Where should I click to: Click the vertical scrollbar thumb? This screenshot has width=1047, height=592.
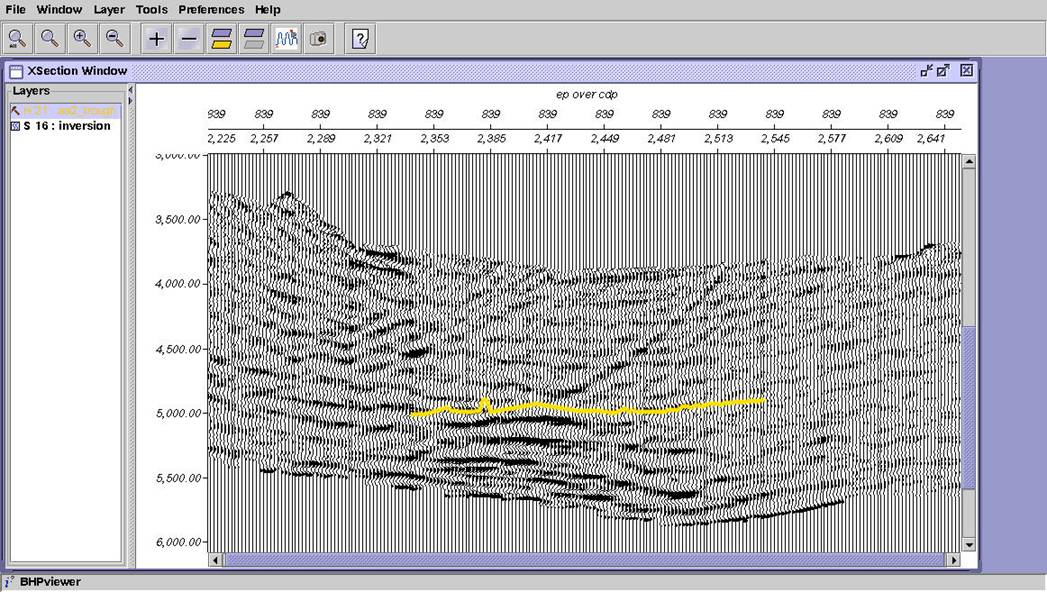969,408
